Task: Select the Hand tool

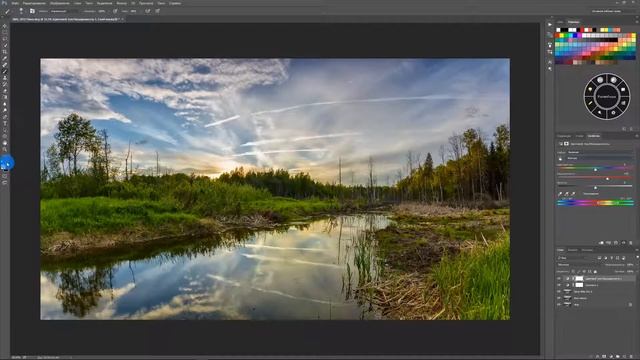Action: point(4,143)
